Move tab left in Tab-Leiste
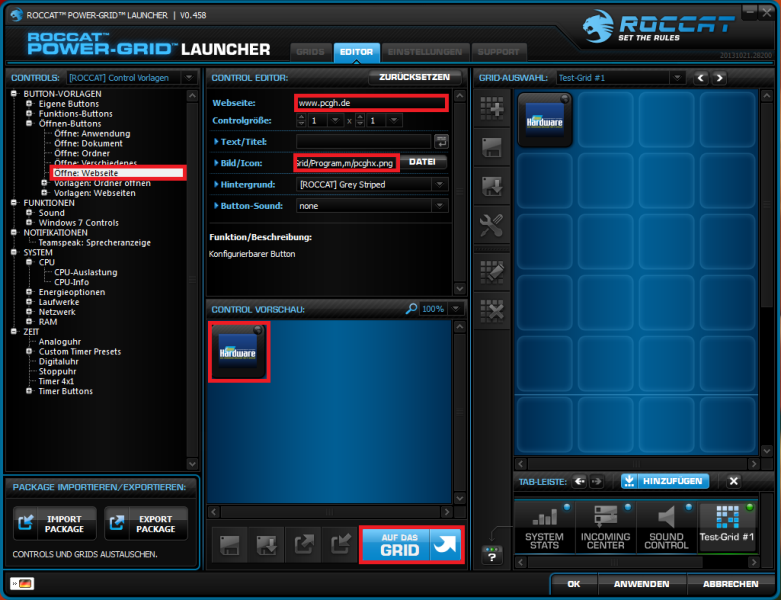The image size is (781, 600). (x=579, y=481)
